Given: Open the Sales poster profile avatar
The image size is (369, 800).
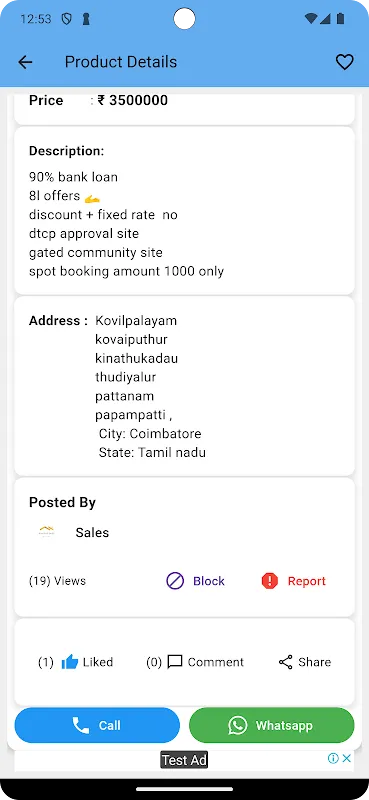Looking at the screenshot, I should click(x=46, y=532).
